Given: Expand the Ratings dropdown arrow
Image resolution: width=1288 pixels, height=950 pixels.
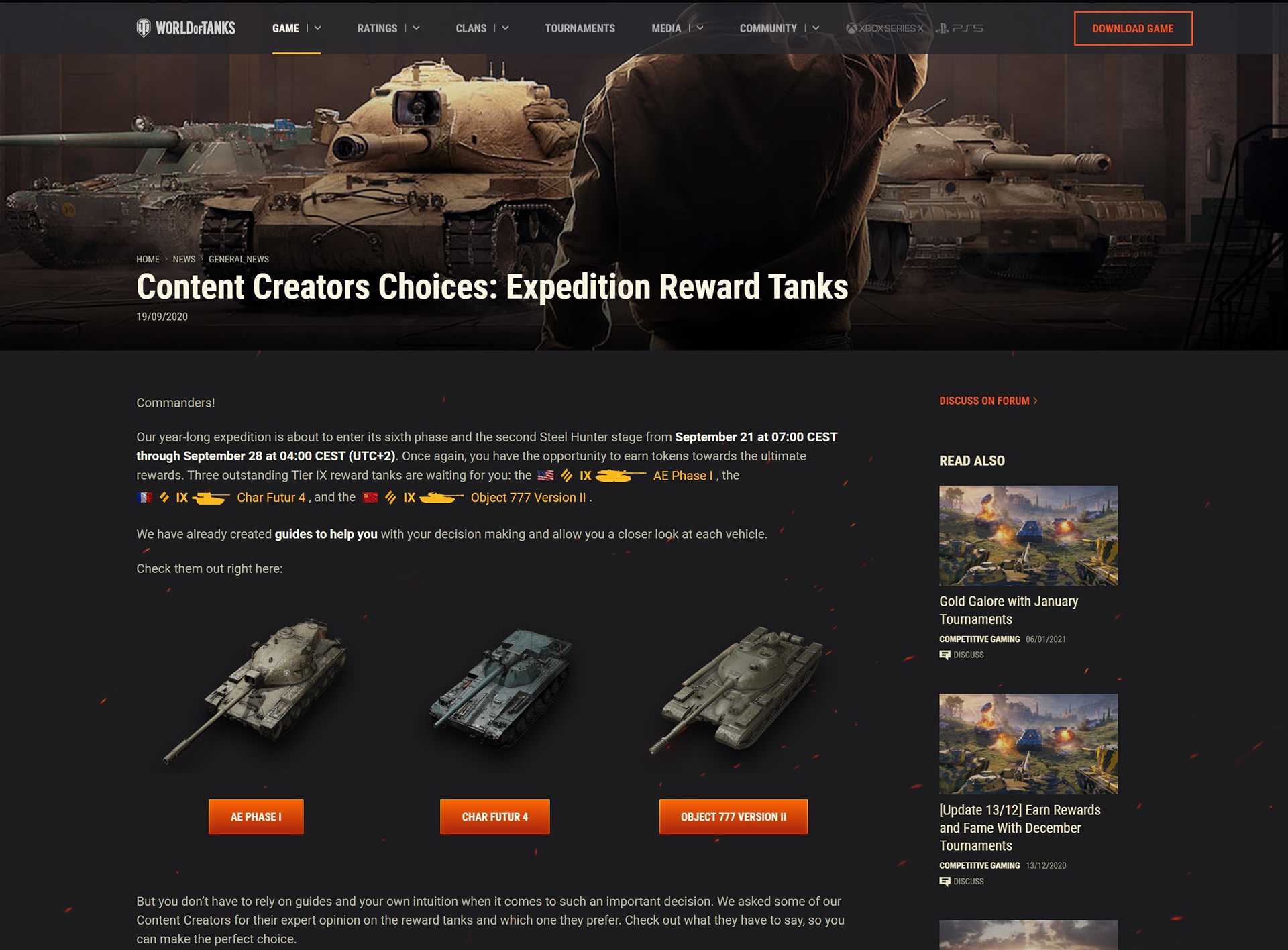Looking at the screenshot, I should (x=416, y=28).
